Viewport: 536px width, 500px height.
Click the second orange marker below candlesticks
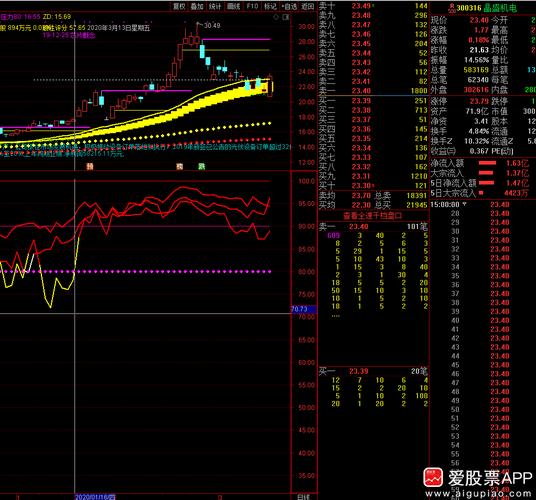click(180, 166)
